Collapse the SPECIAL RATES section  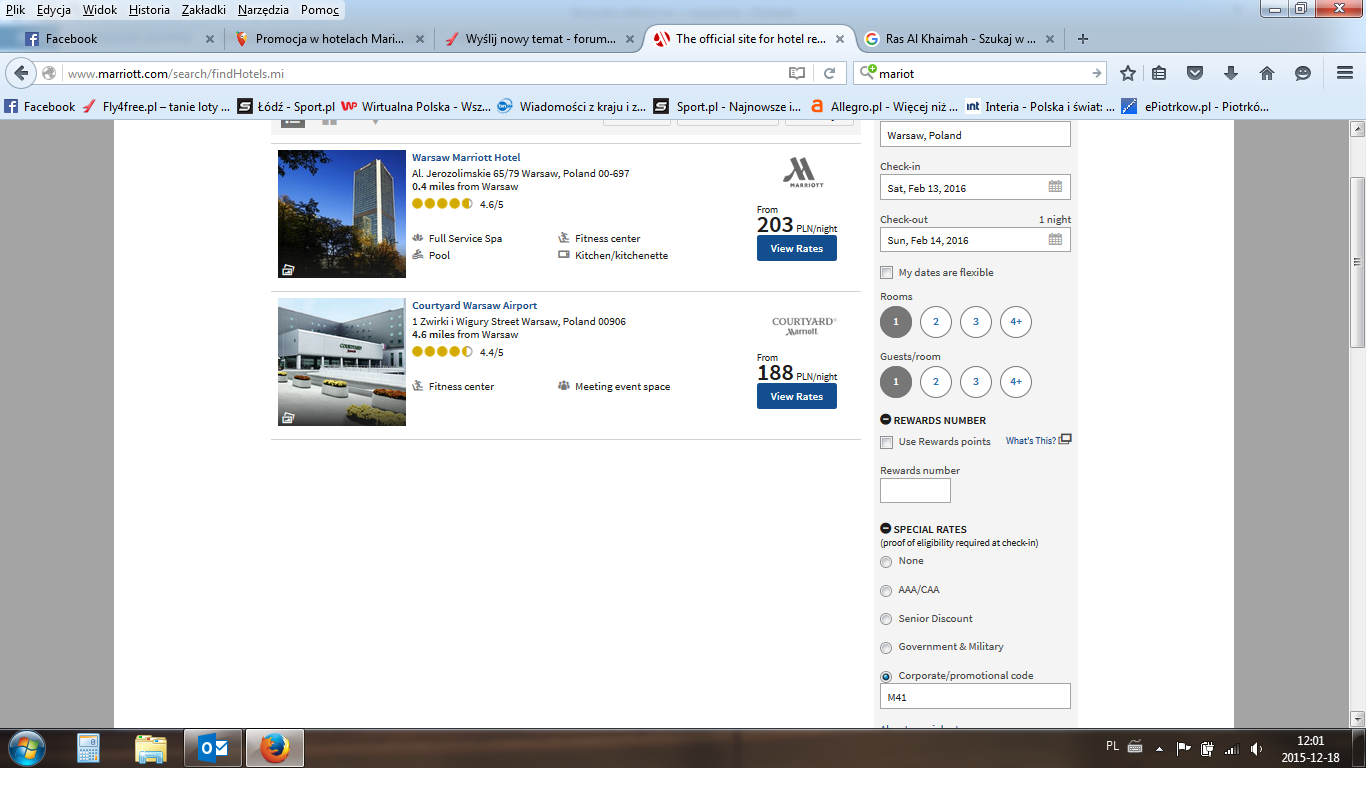click(x=885, y=529)
